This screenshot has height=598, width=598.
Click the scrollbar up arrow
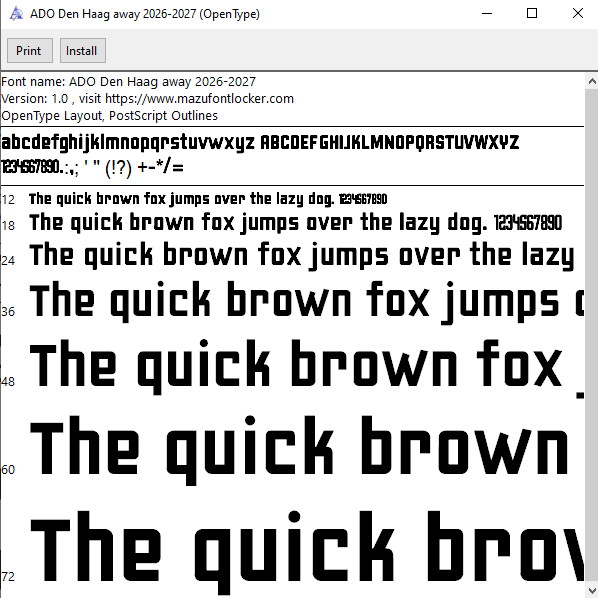click(x=592, y=81)
